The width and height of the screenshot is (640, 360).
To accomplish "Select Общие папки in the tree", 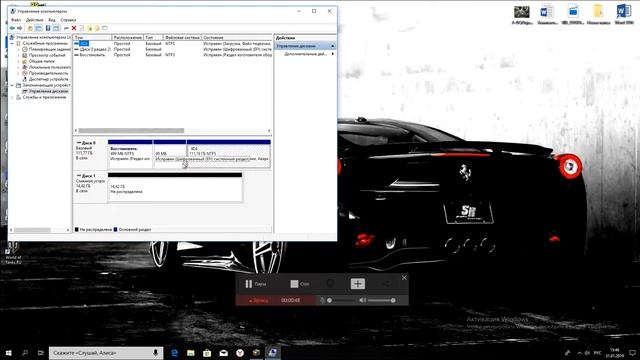I will tap(38, 61).
